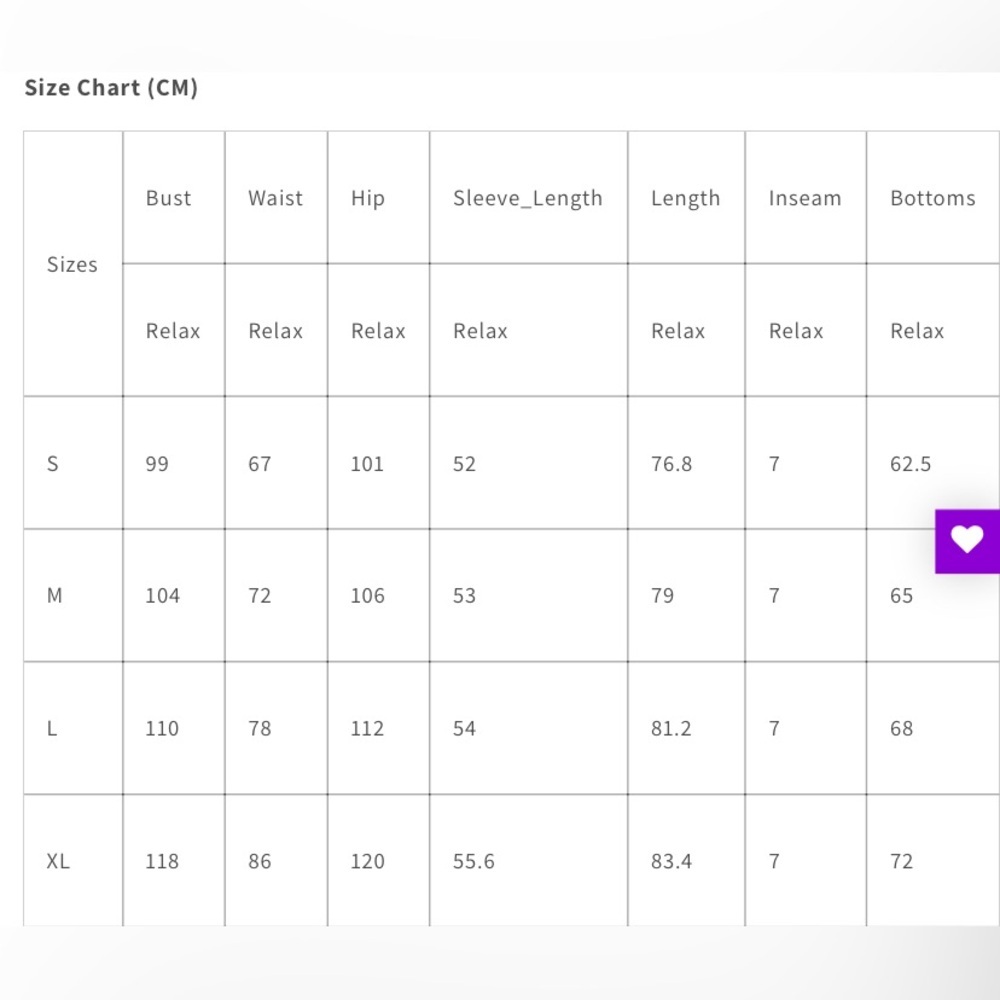1000x1000 pixels.
Task: Select the hip value 112 for size L
Action: point(367,729)
